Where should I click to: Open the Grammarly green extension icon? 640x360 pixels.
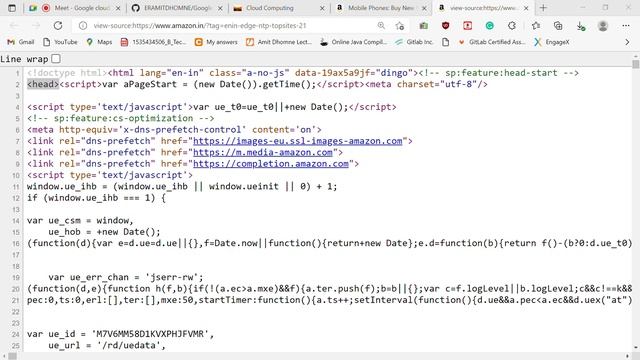[x=489, y=25]
